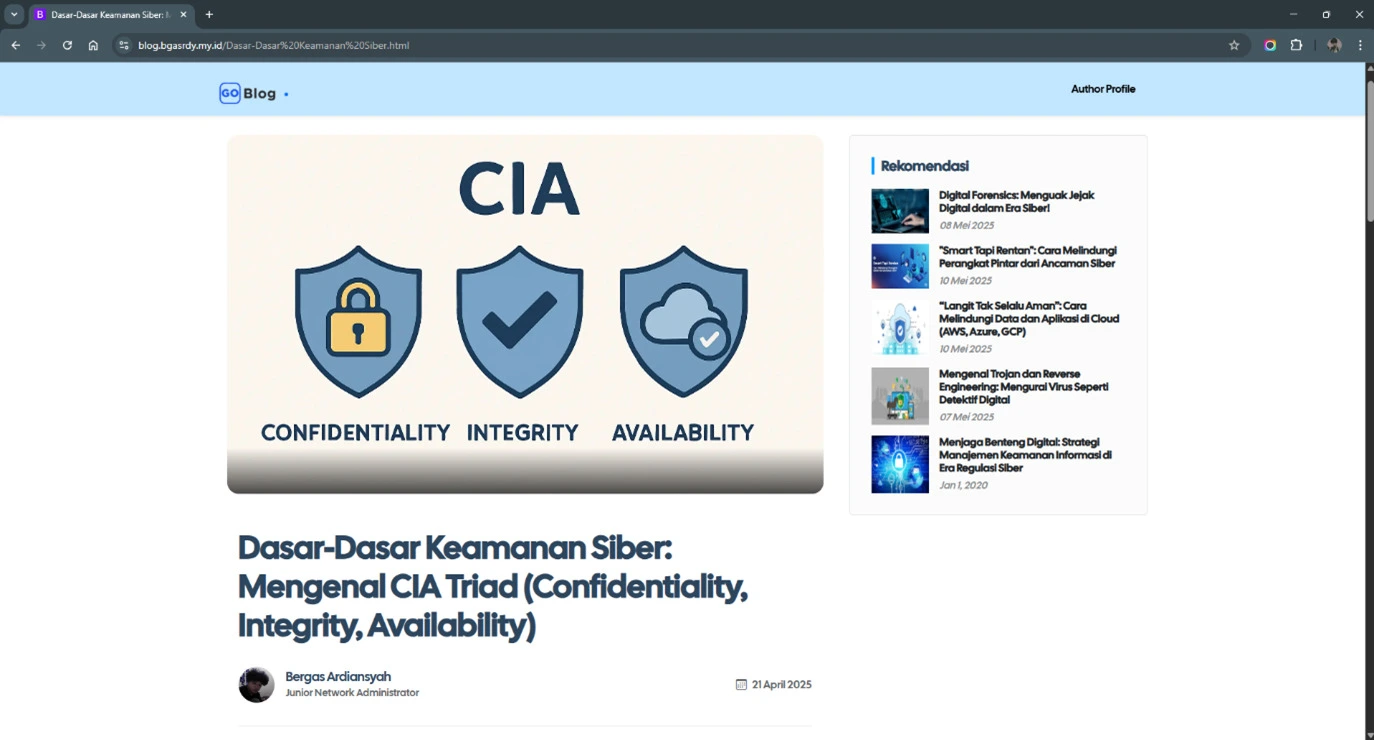Go to browser home page

93,45
